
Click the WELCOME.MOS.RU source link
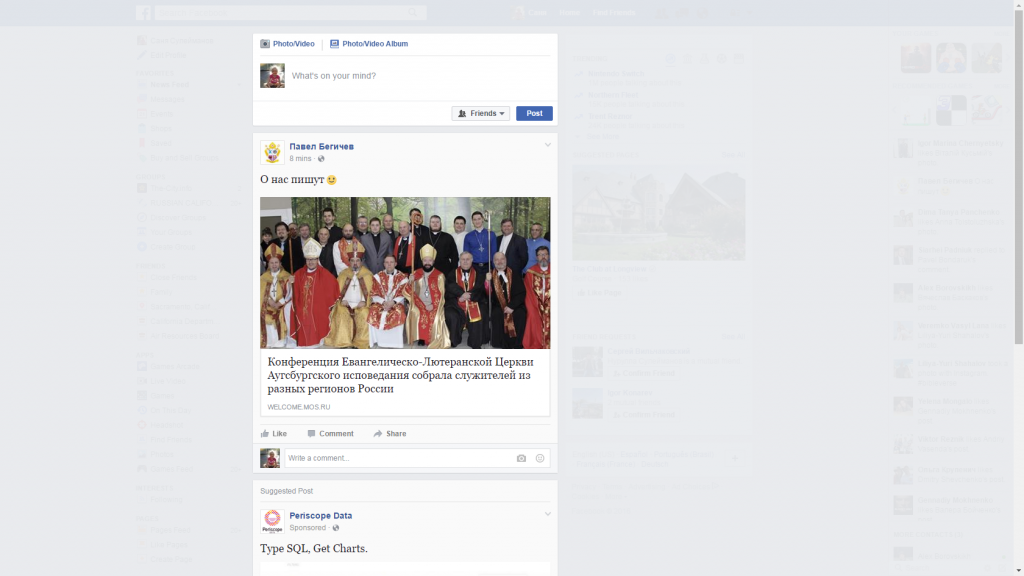pos(298,407)
